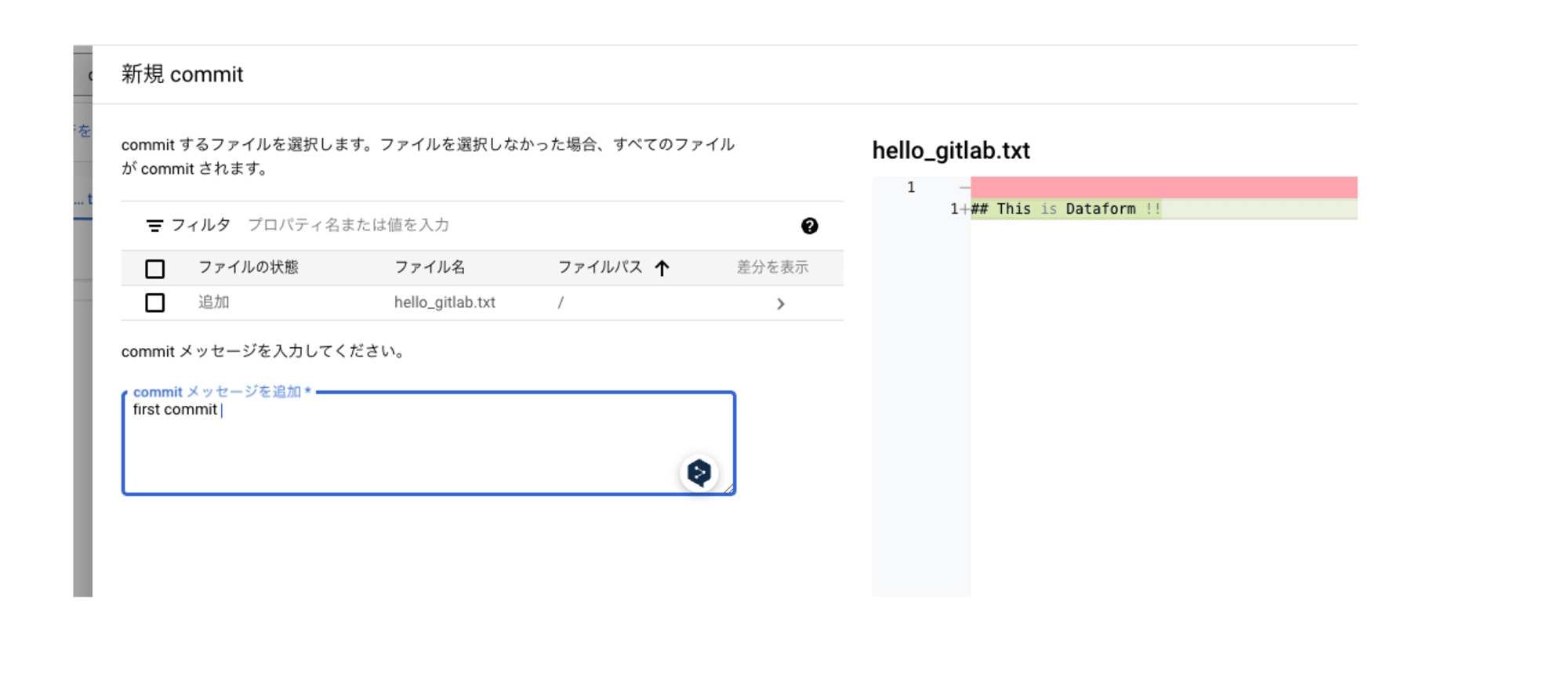This screenshot has width=1568, height=692.
Task: Check the hello_gitlab.txt row checkbox
Action: click(155, 303)
